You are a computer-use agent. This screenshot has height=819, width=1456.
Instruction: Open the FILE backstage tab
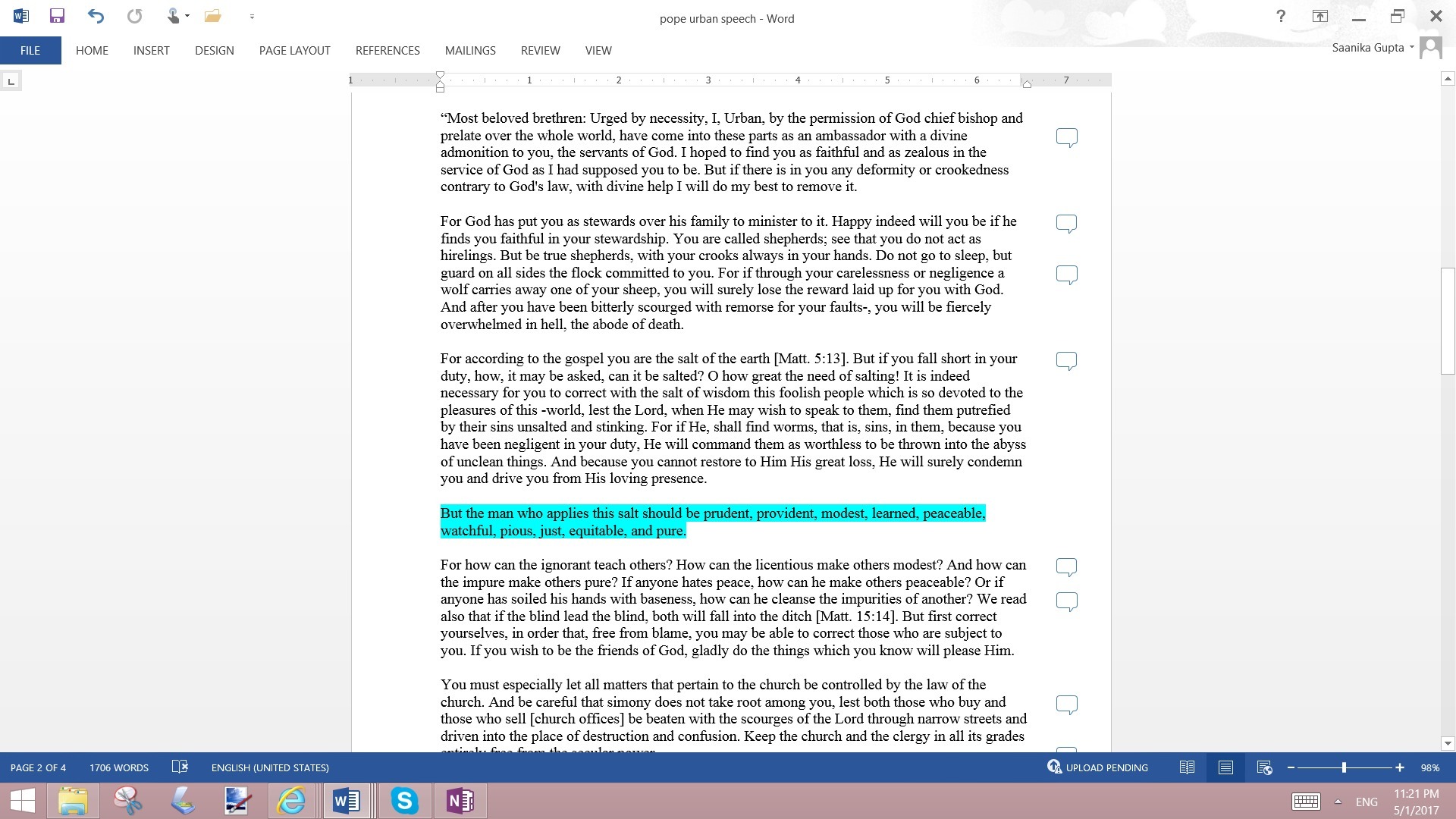click(30, 51)
